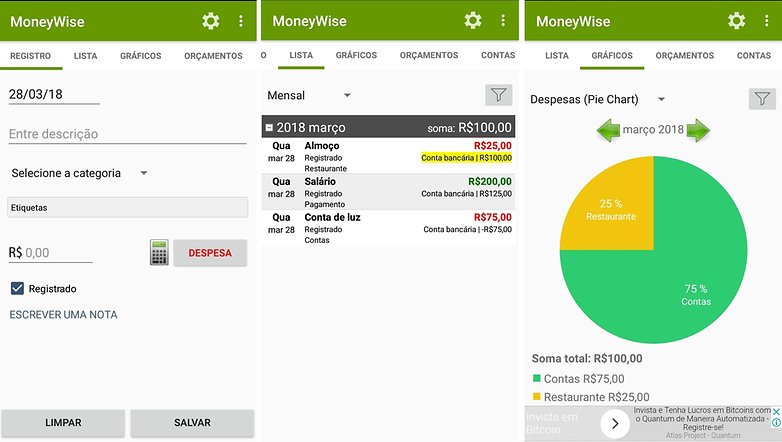Click the março 2018 month label
The width and height of the screenshot is (782, 442).
653,130
